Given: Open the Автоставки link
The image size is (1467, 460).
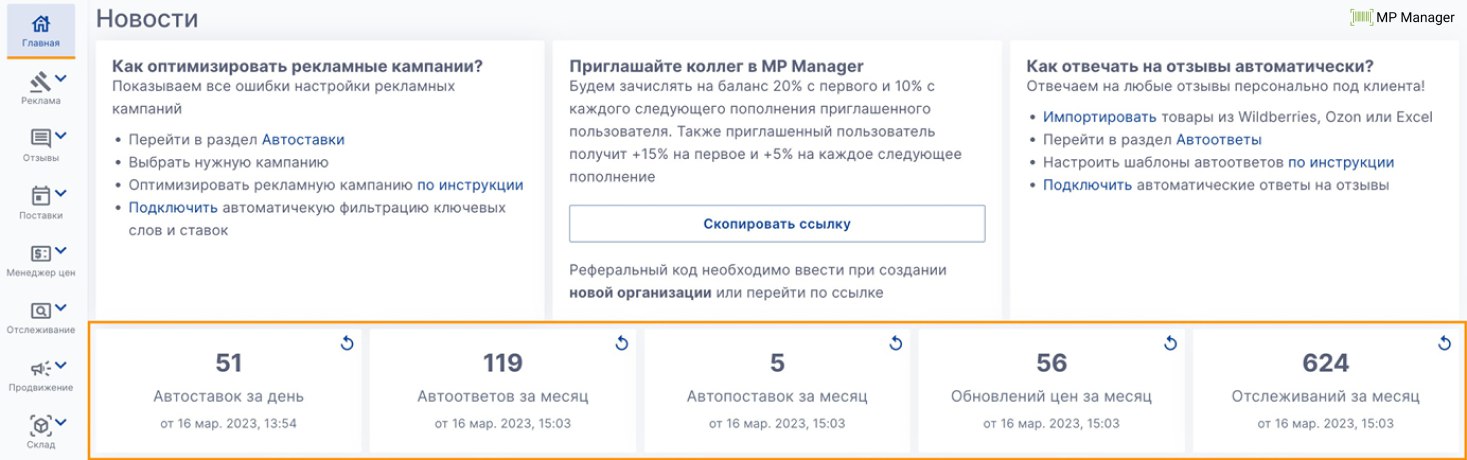Looking at the screenshot, I should pyautogui.click(x=303, y=140).
